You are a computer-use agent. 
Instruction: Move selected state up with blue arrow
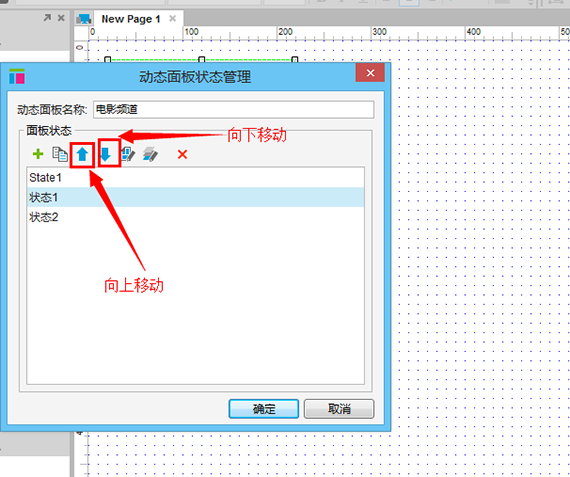pos(83,155)
